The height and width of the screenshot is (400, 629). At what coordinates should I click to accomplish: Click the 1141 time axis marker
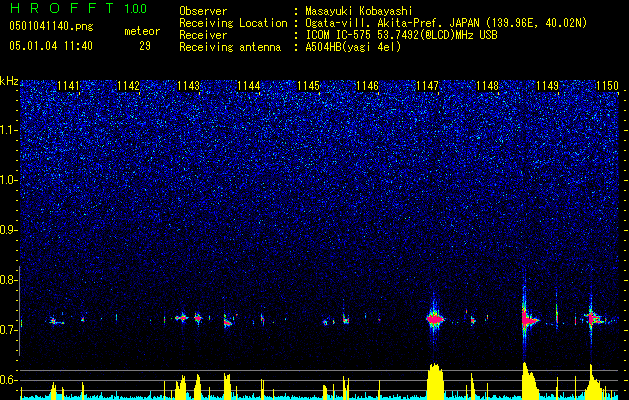[69, 85]
